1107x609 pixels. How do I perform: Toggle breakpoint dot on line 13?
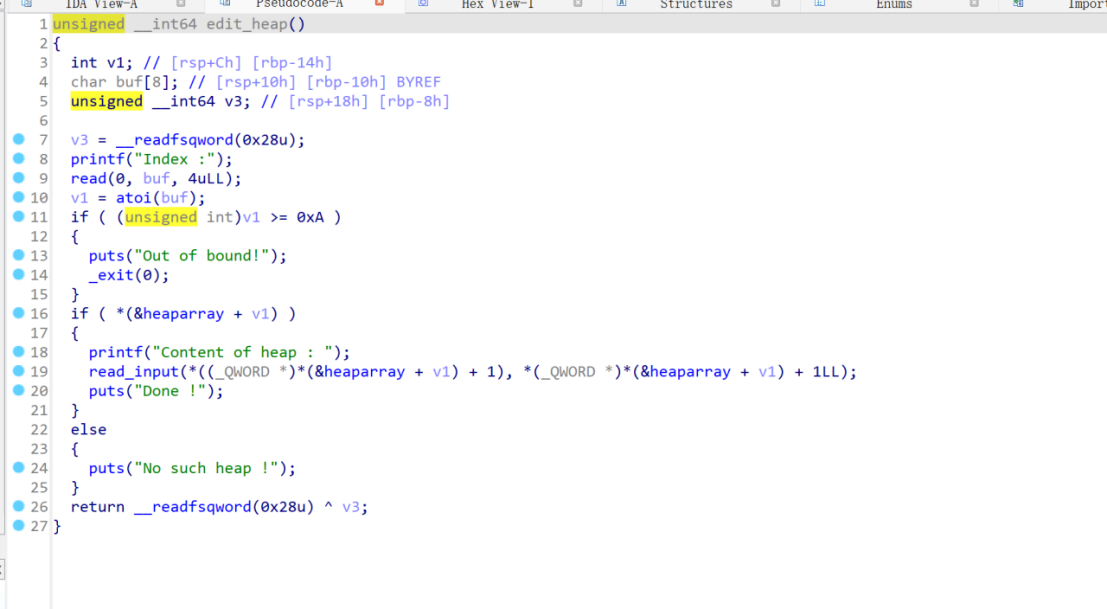(18, 255)
